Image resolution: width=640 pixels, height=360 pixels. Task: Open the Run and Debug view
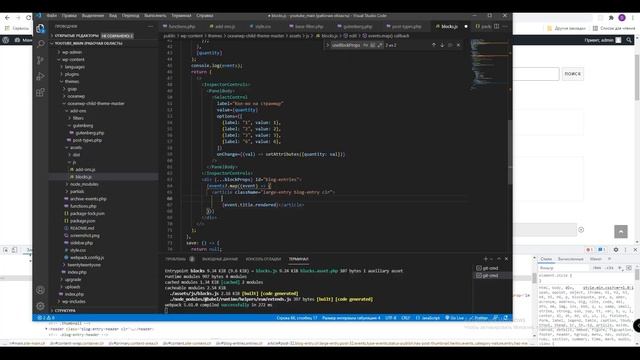(40, 76)
